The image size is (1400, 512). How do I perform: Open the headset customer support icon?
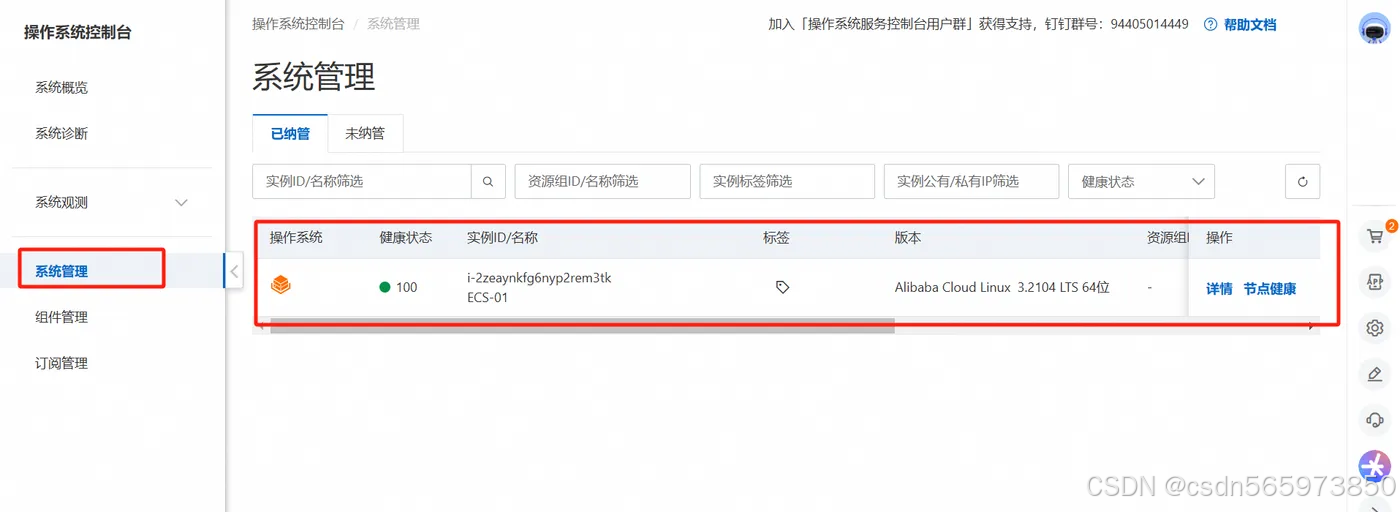click(x=1375, y=420)
